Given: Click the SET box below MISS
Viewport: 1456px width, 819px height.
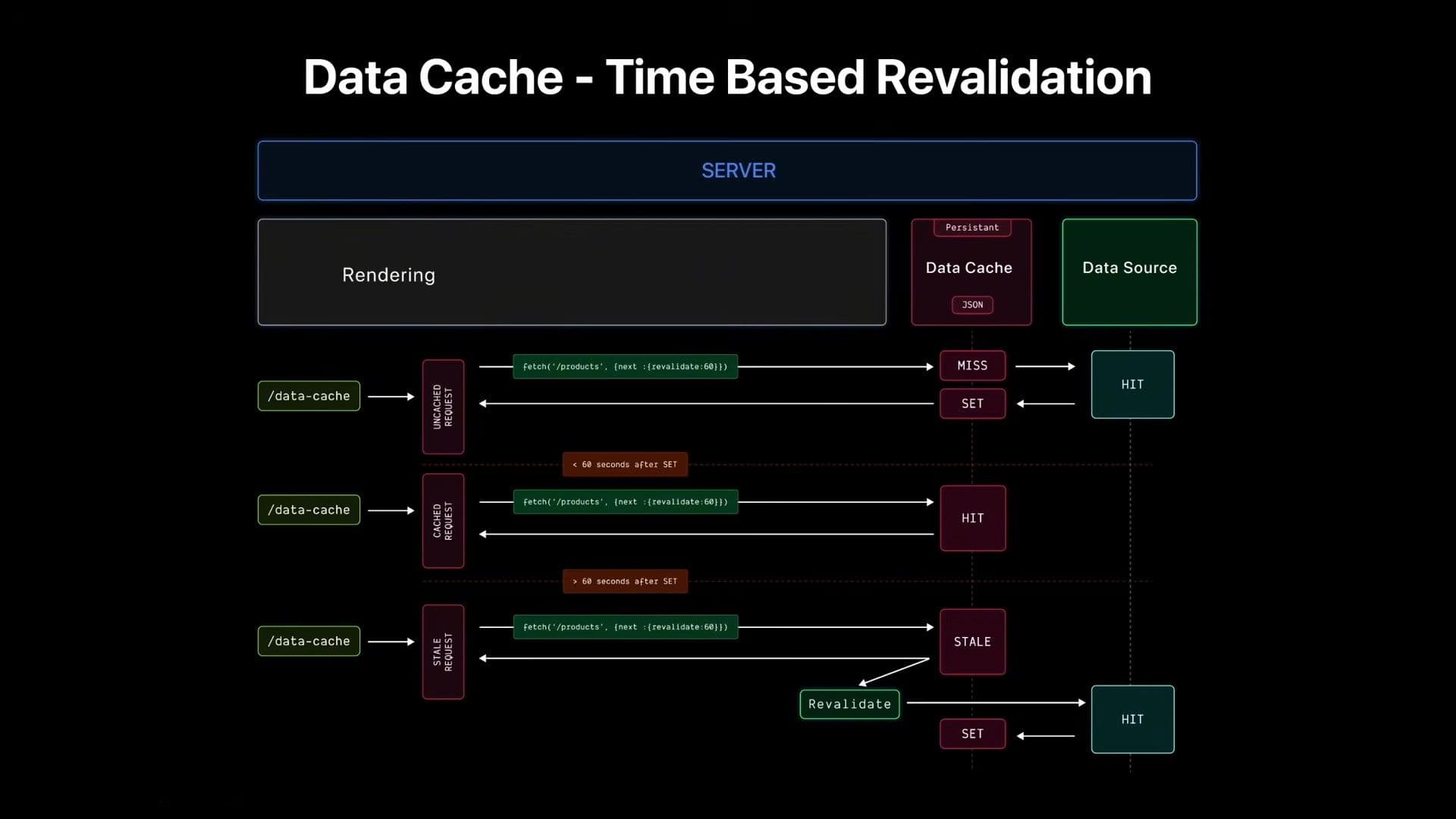Looking at the screenshot, I should tap(972, 403).
